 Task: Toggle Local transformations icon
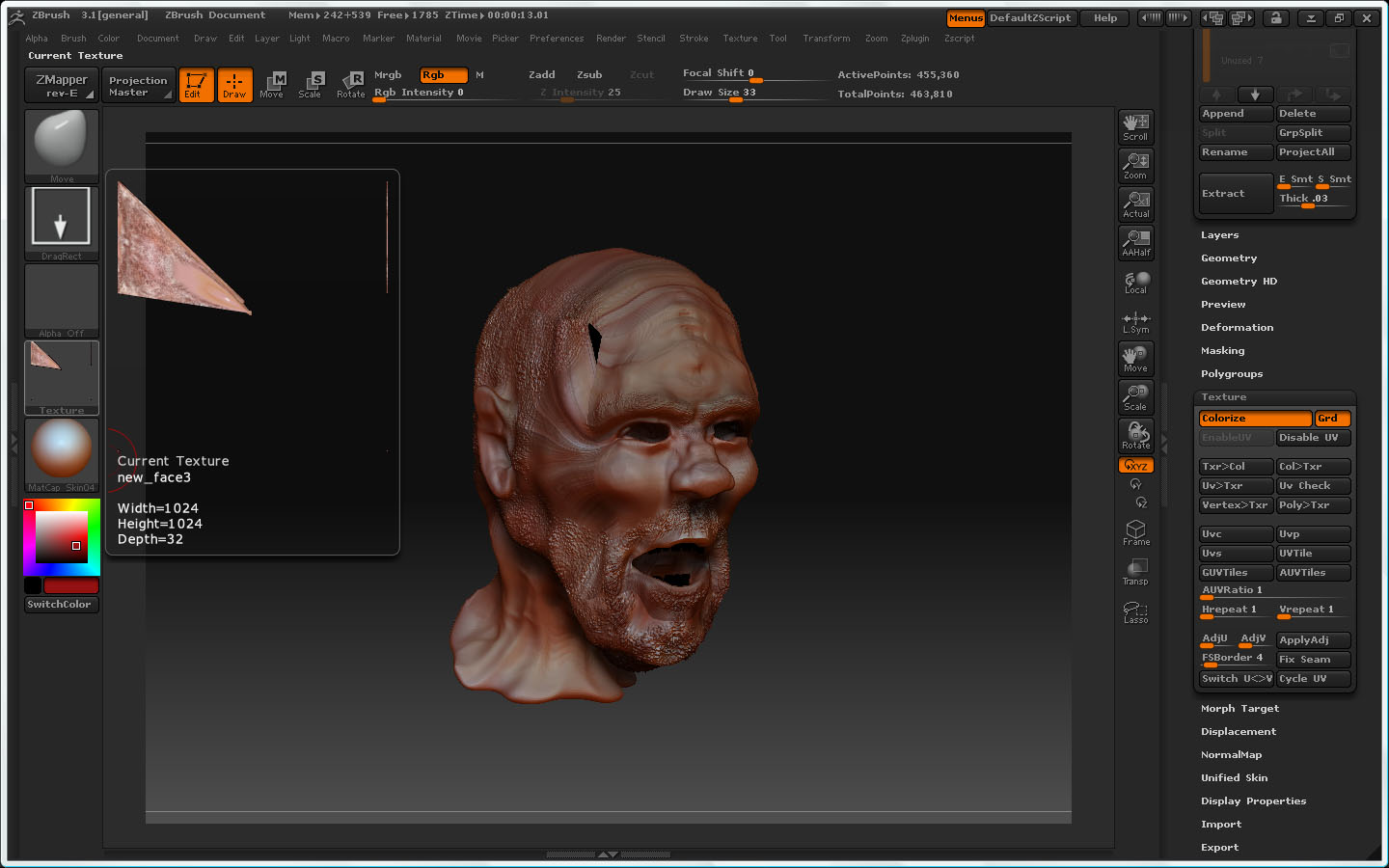click(1136, 283)
